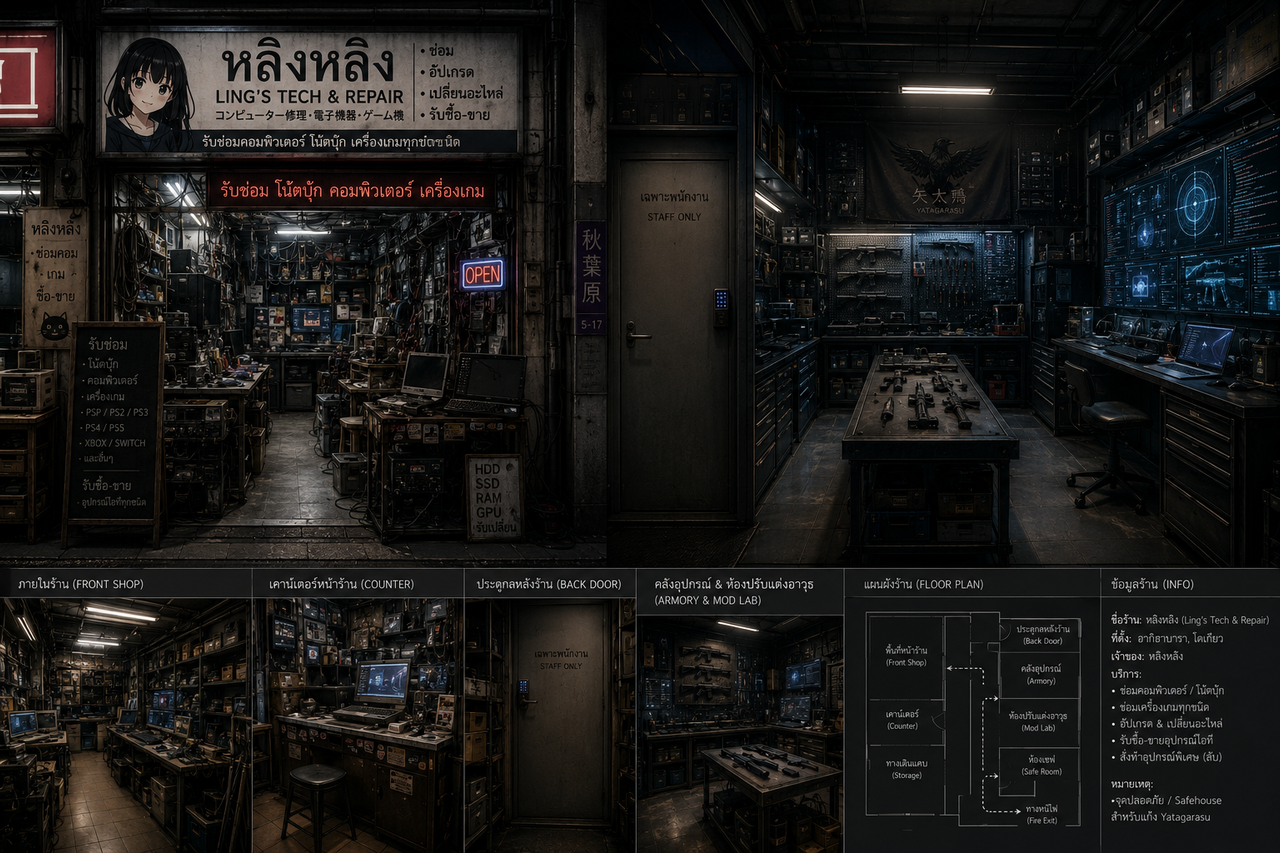Select the Front Shop room on the floor plan
The height and width of the screenshot is (853, 1280).
[905, 657]
